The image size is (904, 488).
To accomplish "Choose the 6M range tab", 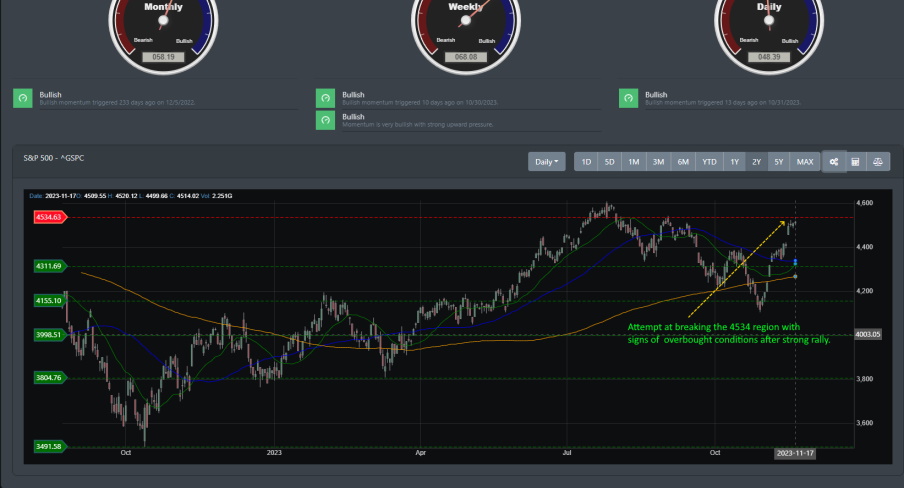I will point(682,161).
